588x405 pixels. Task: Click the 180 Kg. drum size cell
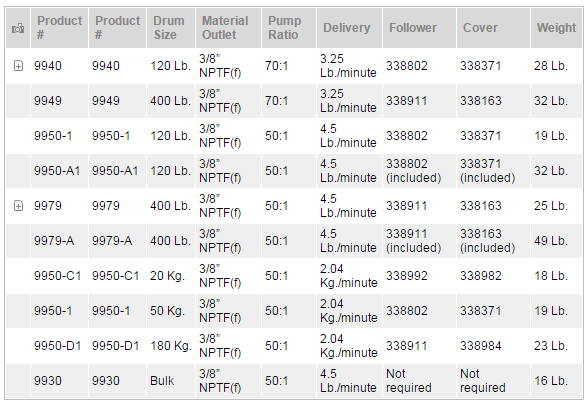click(171, 346)
